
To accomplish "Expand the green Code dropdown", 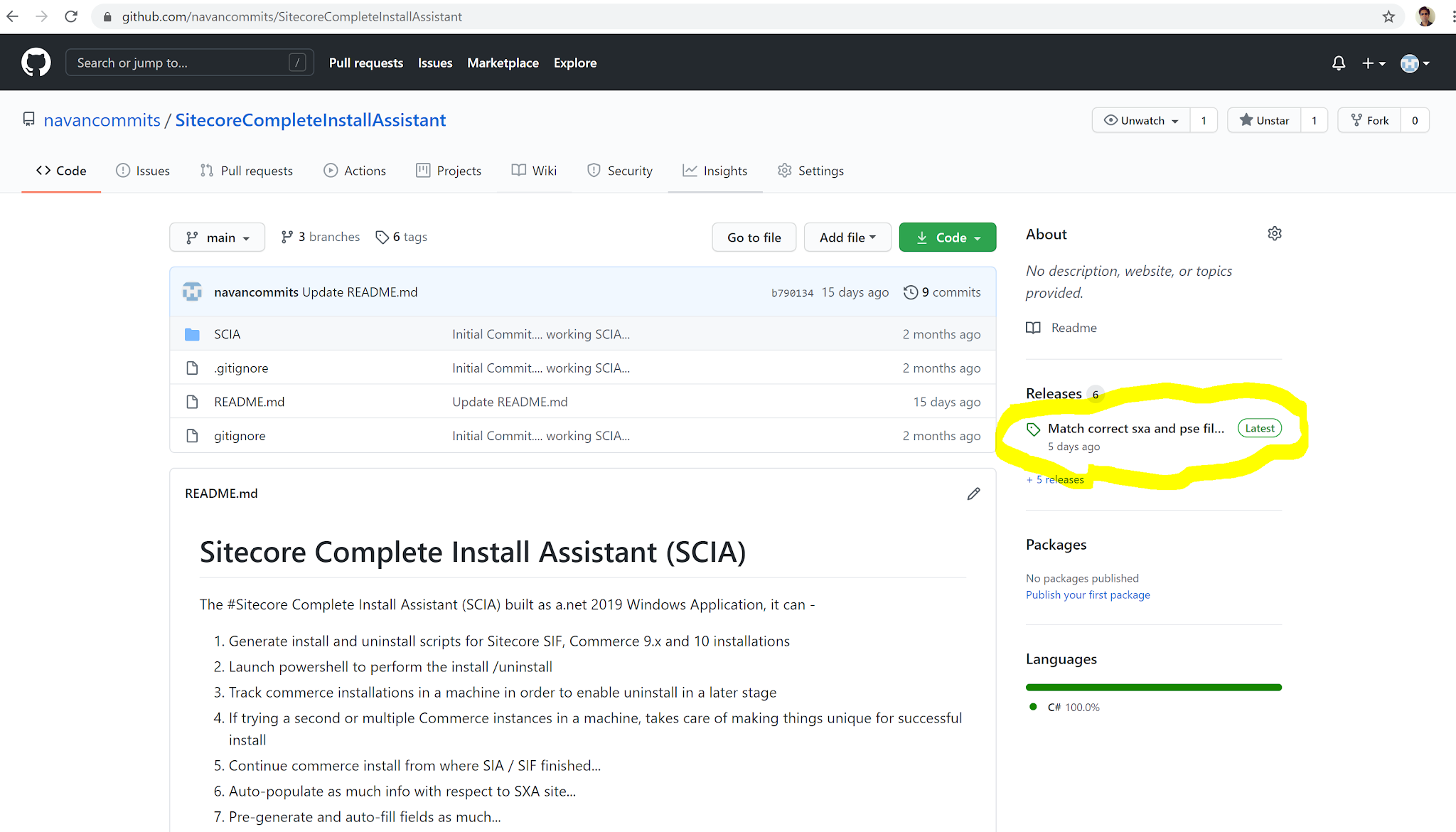I will (948, 238).
